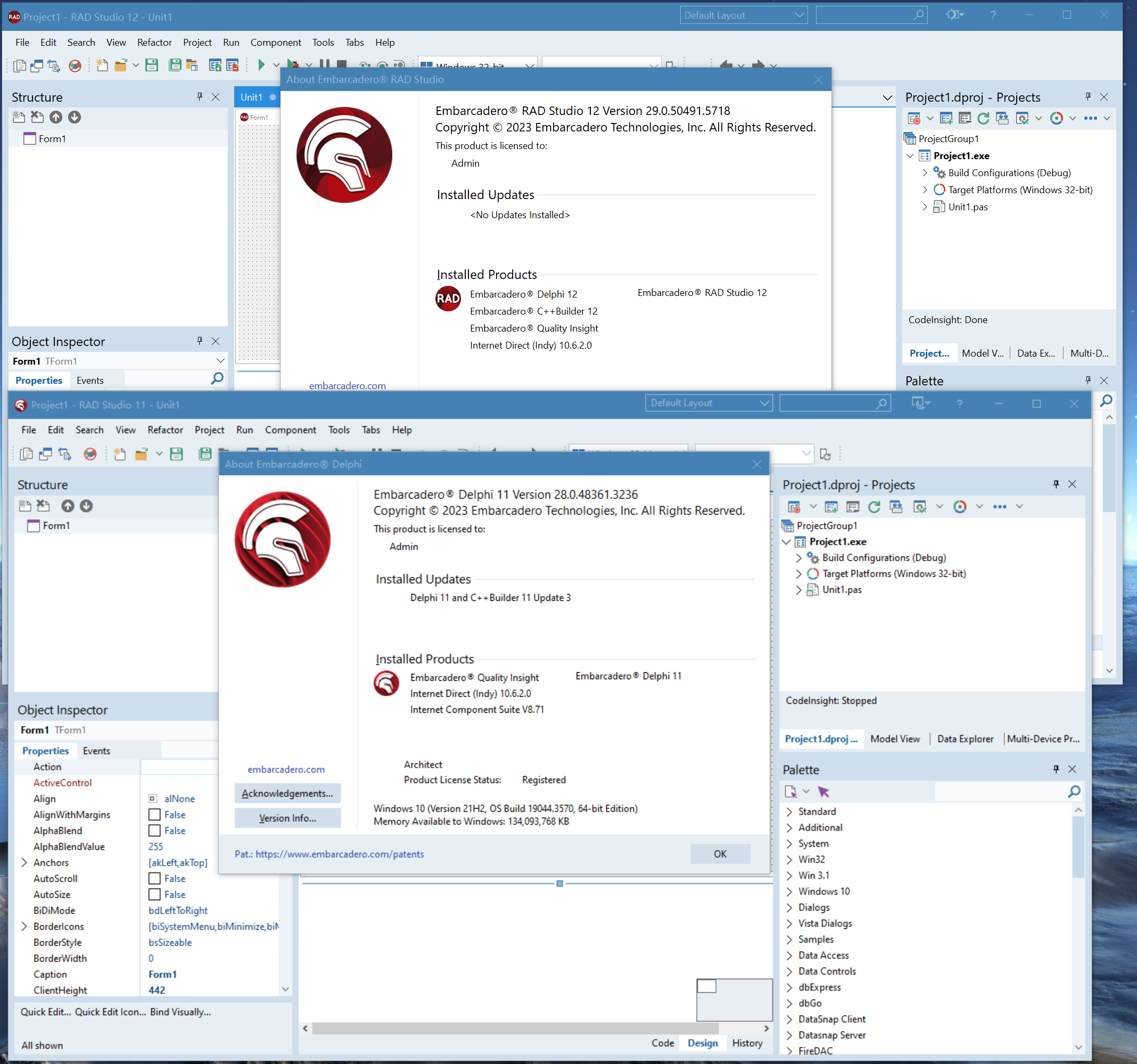
Task: Select Form1 in RAD Studio 11 Structure tree
Action: click(x=56, y=526)
